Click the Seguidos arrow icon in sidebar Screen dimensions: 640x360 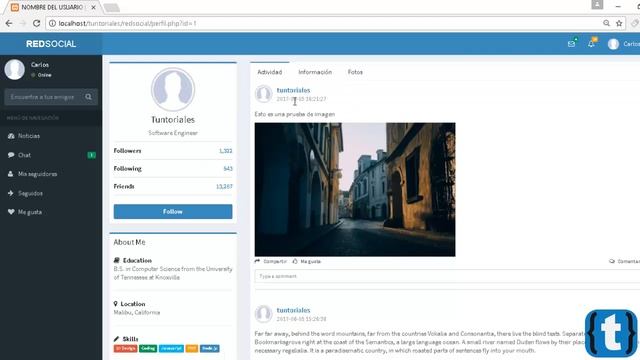[x=11, y=193]
